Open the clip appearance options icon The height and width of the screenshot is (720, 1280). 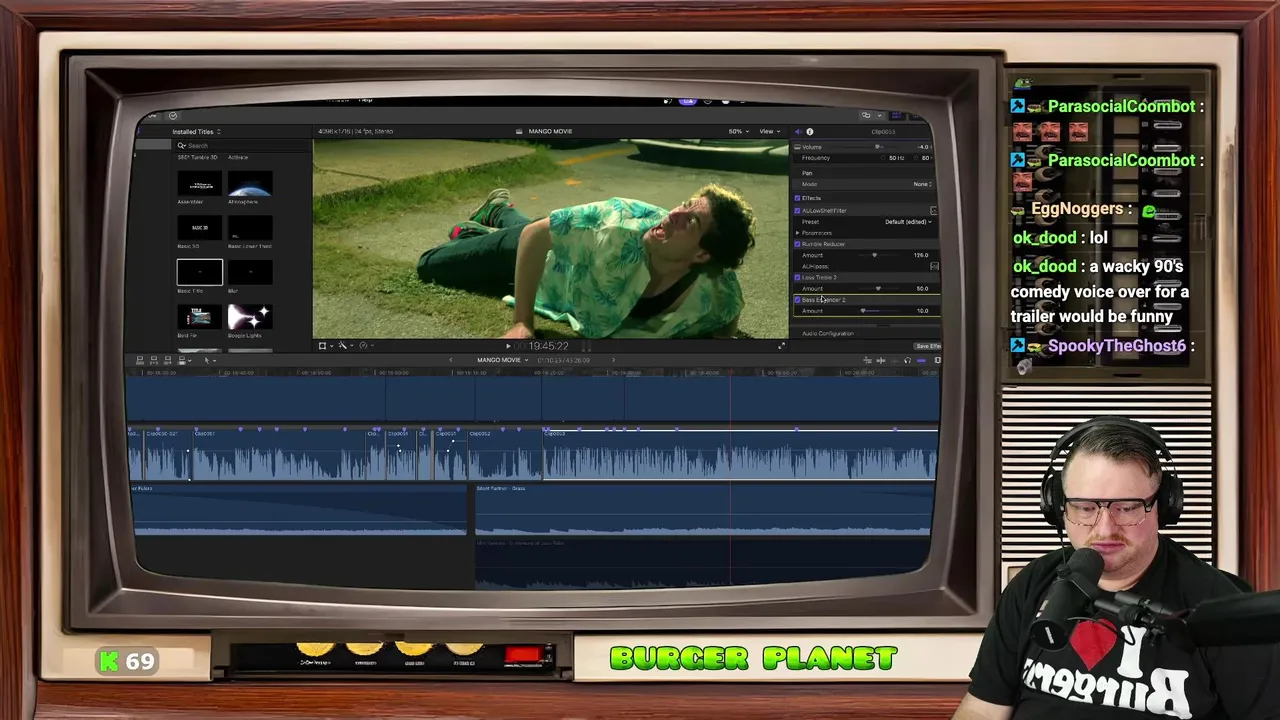pyautogui.click(x=937, y=360)
